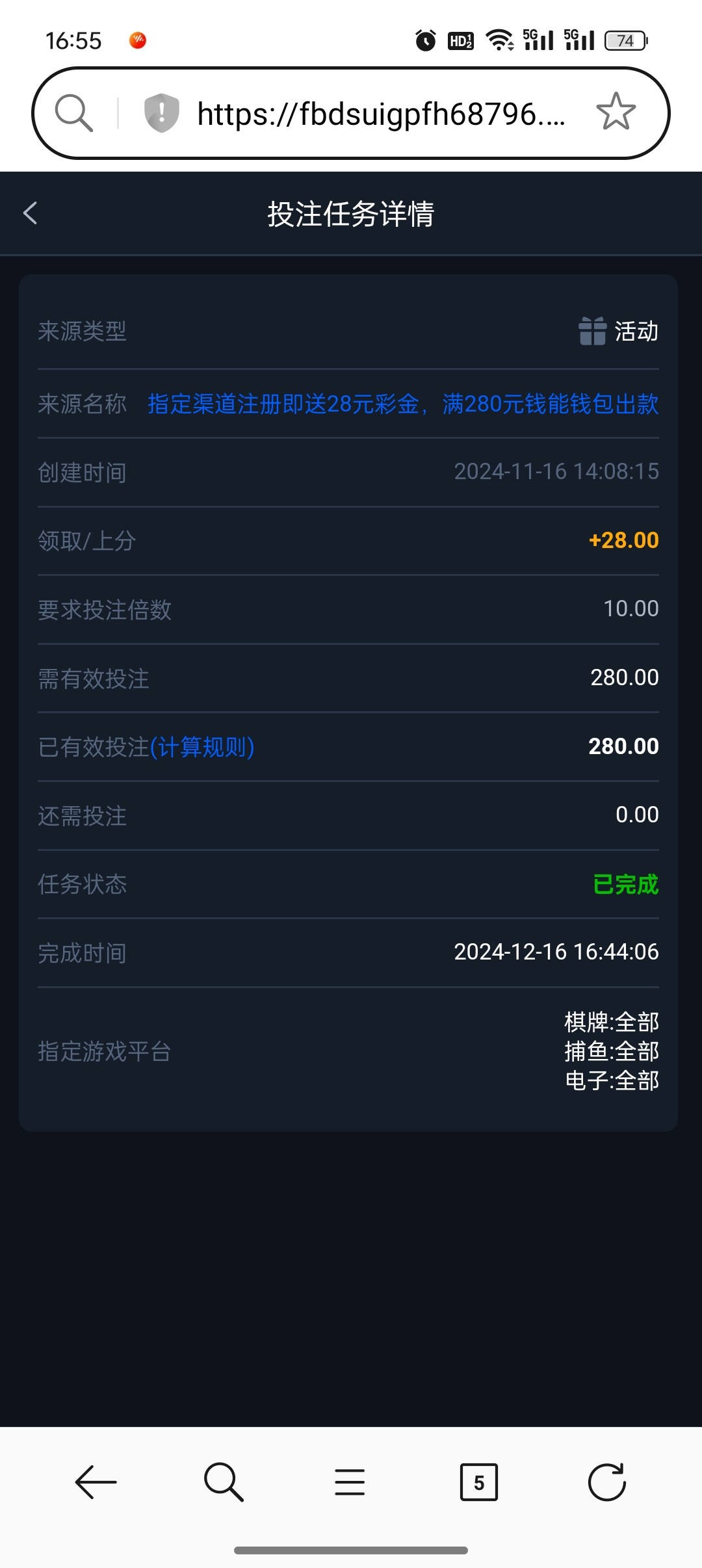Tap the 已完成 task status text
Image resolution: width=702 pixels, height=1568 pixels.
(x=625, y=884)
